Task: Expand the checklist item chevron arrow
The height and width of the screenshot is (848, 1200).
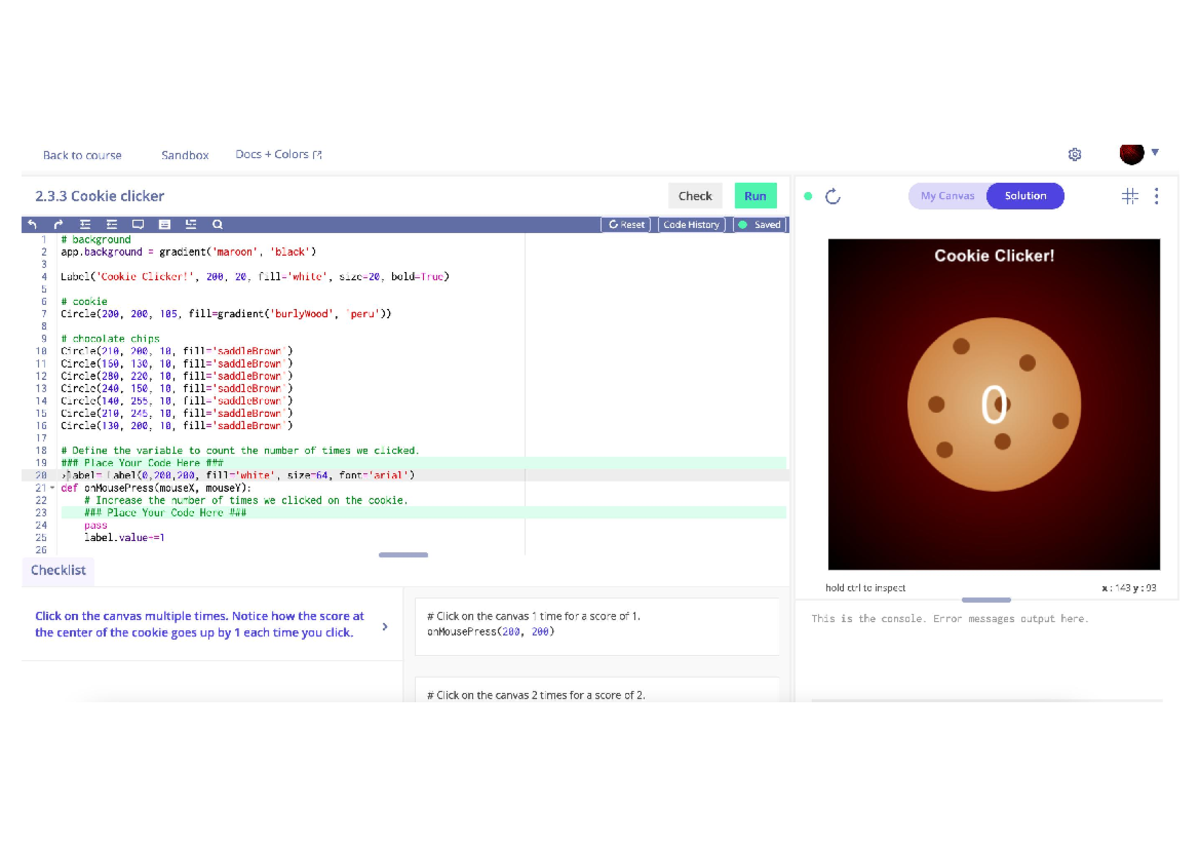Action: 385,627
